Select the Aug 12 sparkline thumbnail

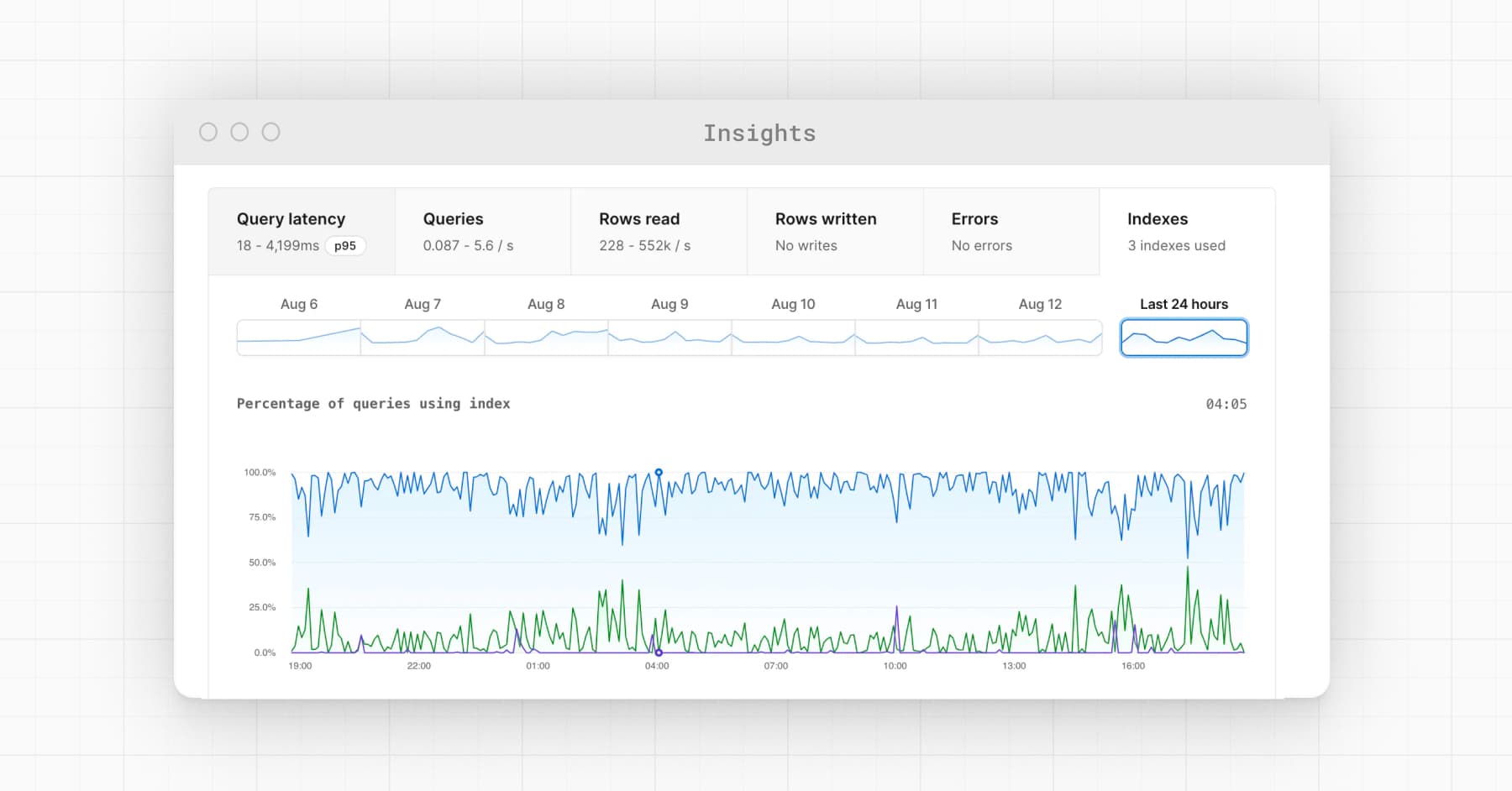(x=1040, y=338)
